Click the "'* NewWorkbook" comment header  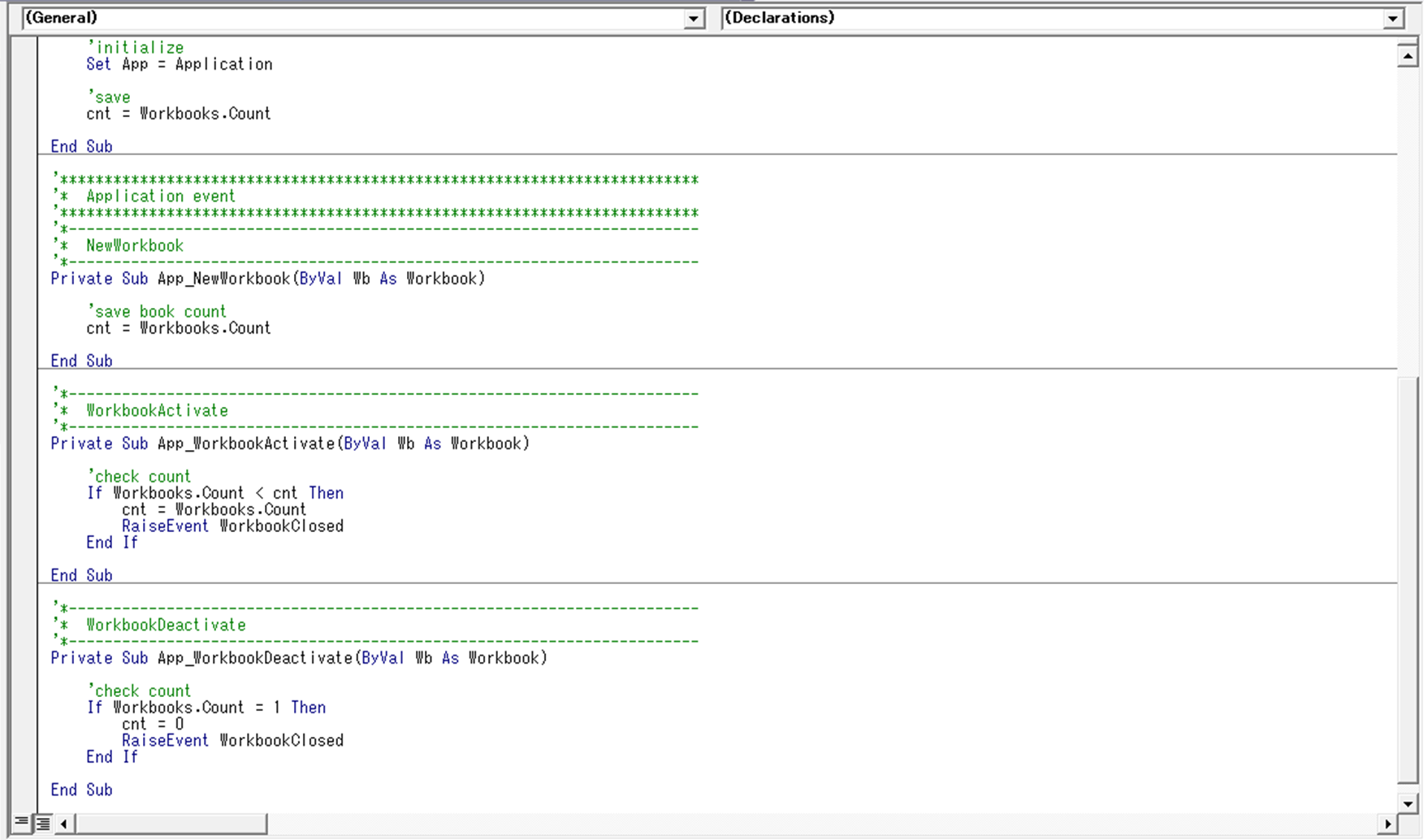tap(119, 246)
